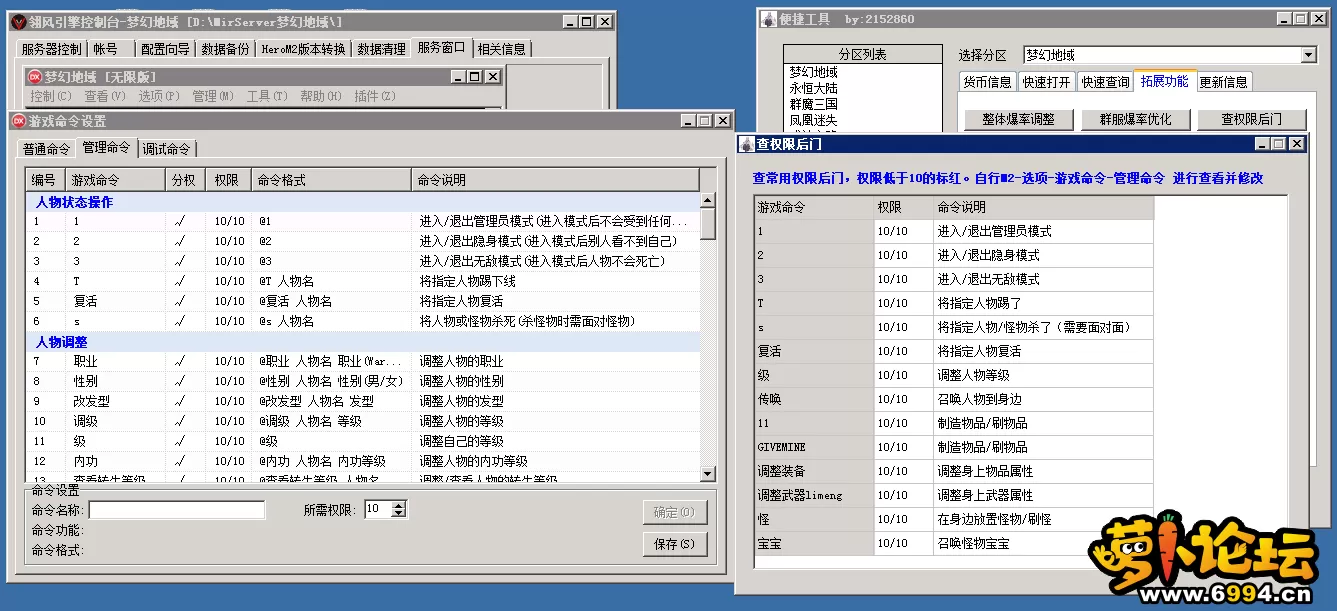Switch to 货币信息 tab in 便捷工具
The height and width of the screenshot is (611, 1337).
pos(987,82)
